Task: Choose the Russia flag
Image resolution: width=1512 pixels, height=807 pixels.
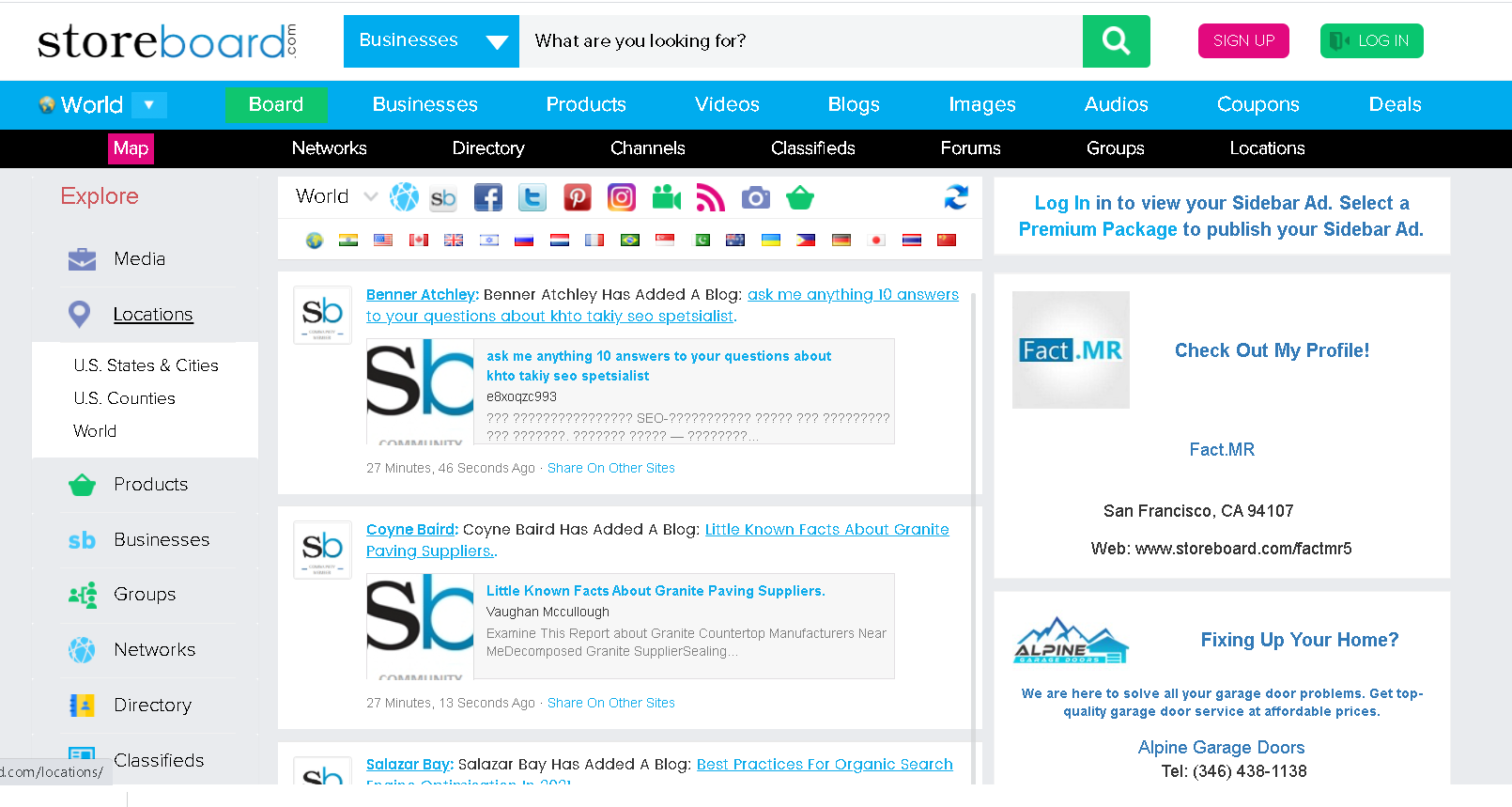Action: click(x=524, y=241)
